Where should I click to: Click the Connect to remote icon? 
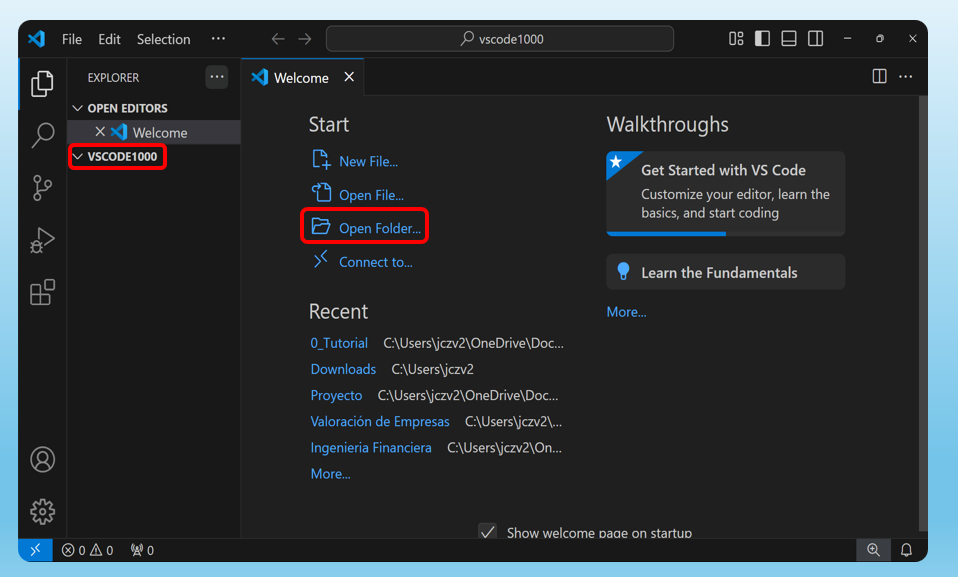click(321, 259)
